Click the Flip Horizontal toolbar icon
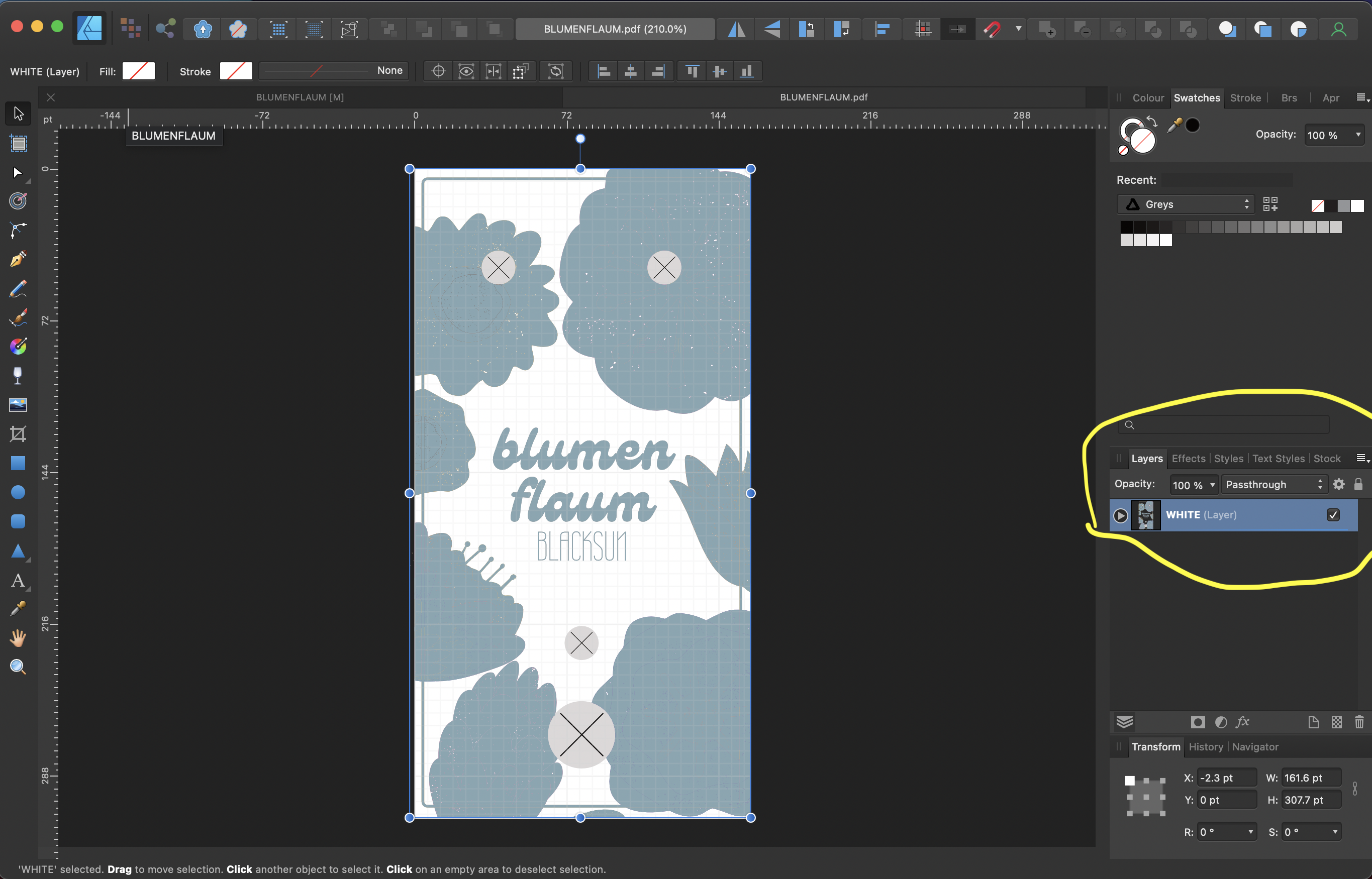The image size is (1372, 879). coord(737,29)
